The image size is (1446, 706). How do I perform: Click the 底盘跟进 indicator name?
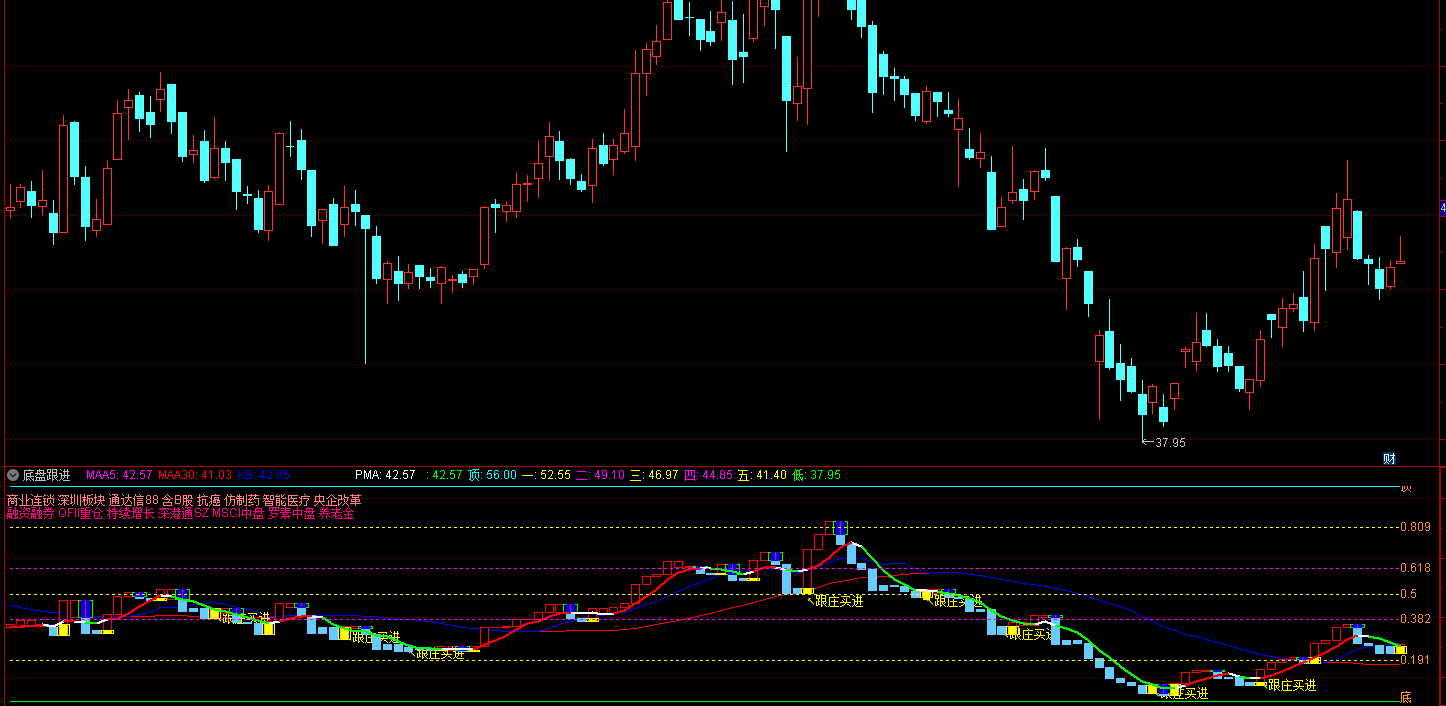(46, 475)
